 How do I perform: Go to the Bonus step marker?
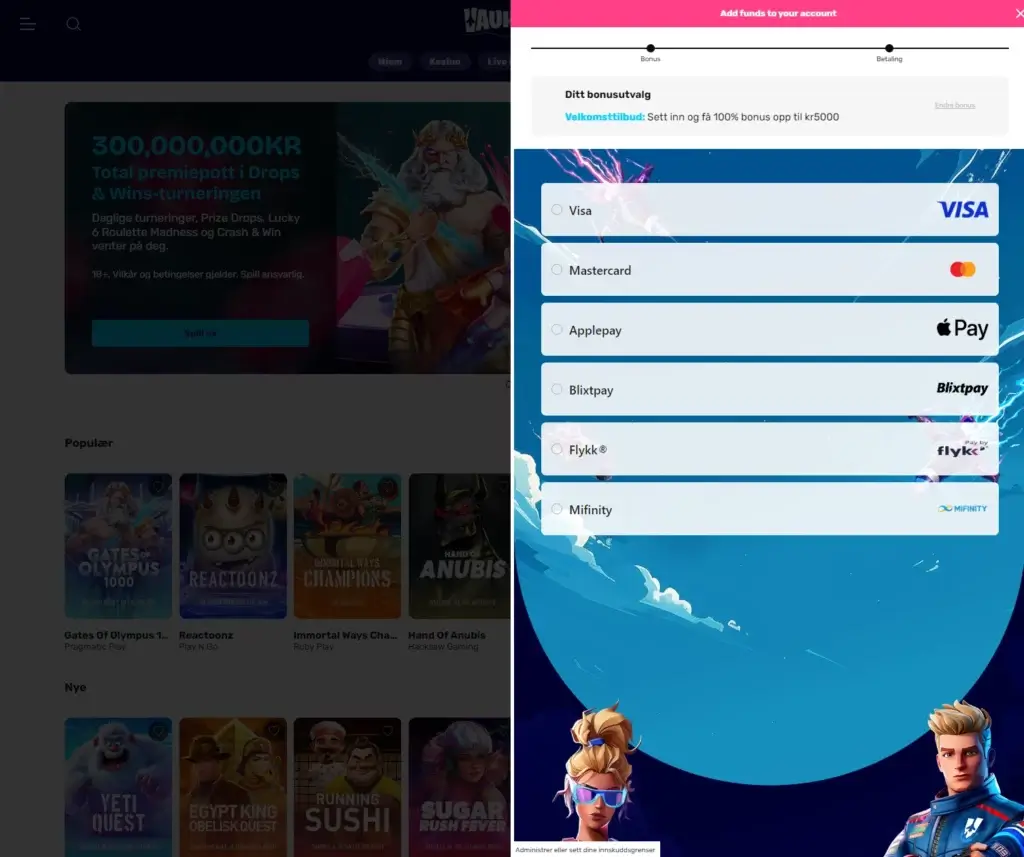pos(650,48)
